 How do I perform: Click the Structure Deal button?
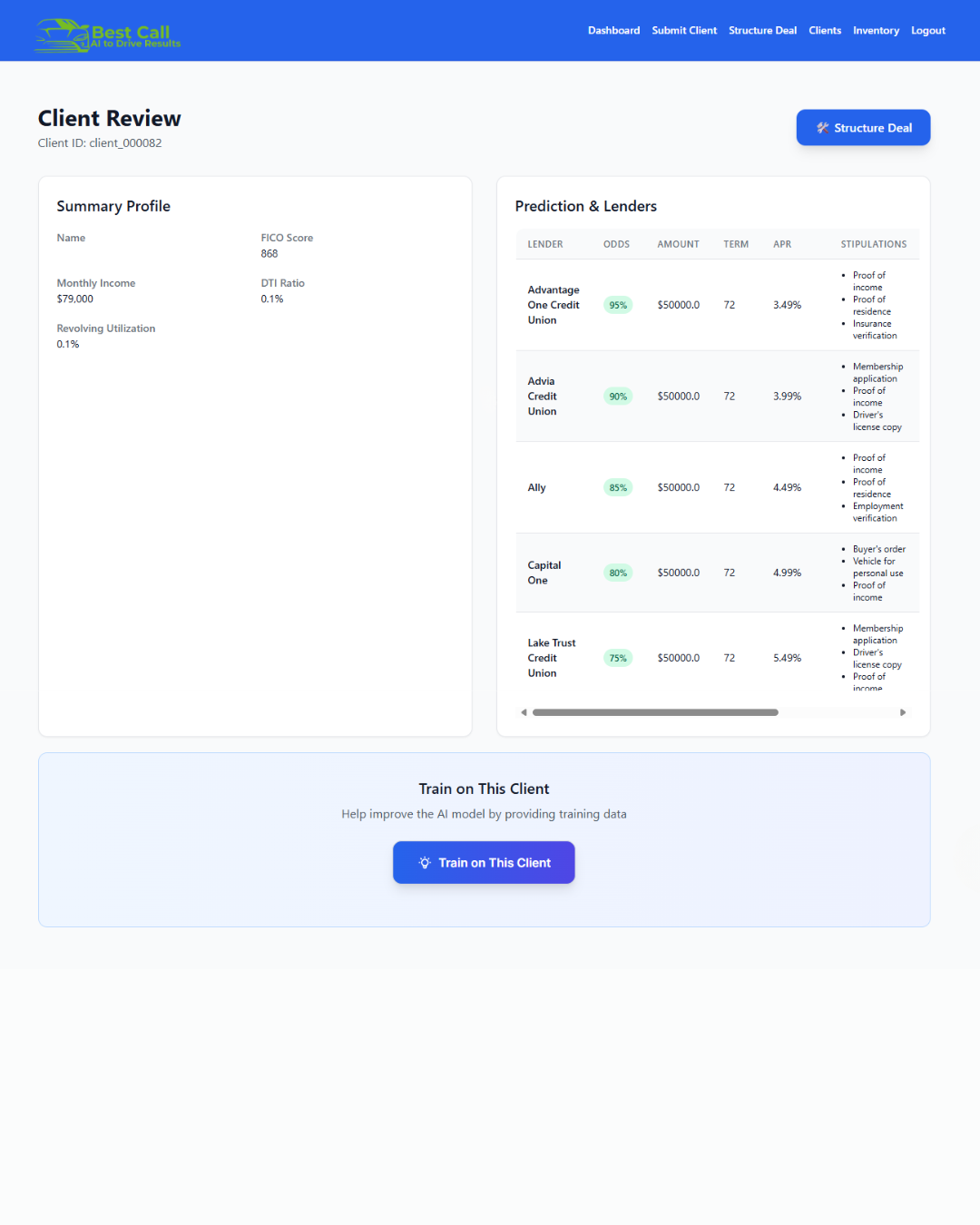point(863,127)
